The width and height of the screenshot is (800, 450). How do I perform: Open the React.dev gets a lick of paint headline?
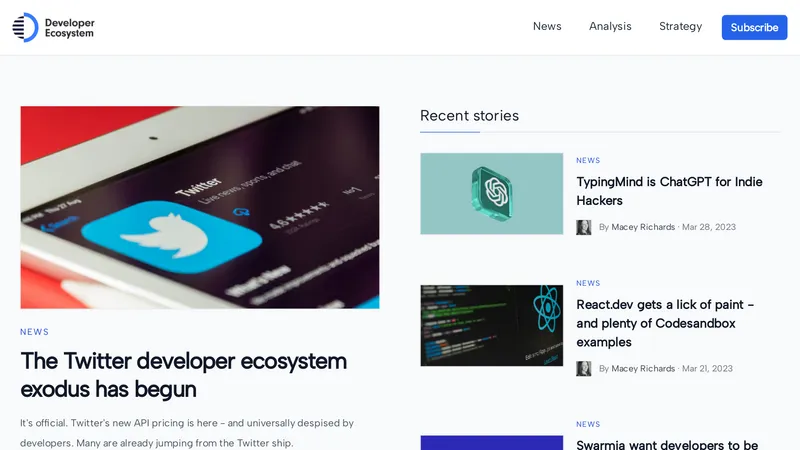(665, 323)
